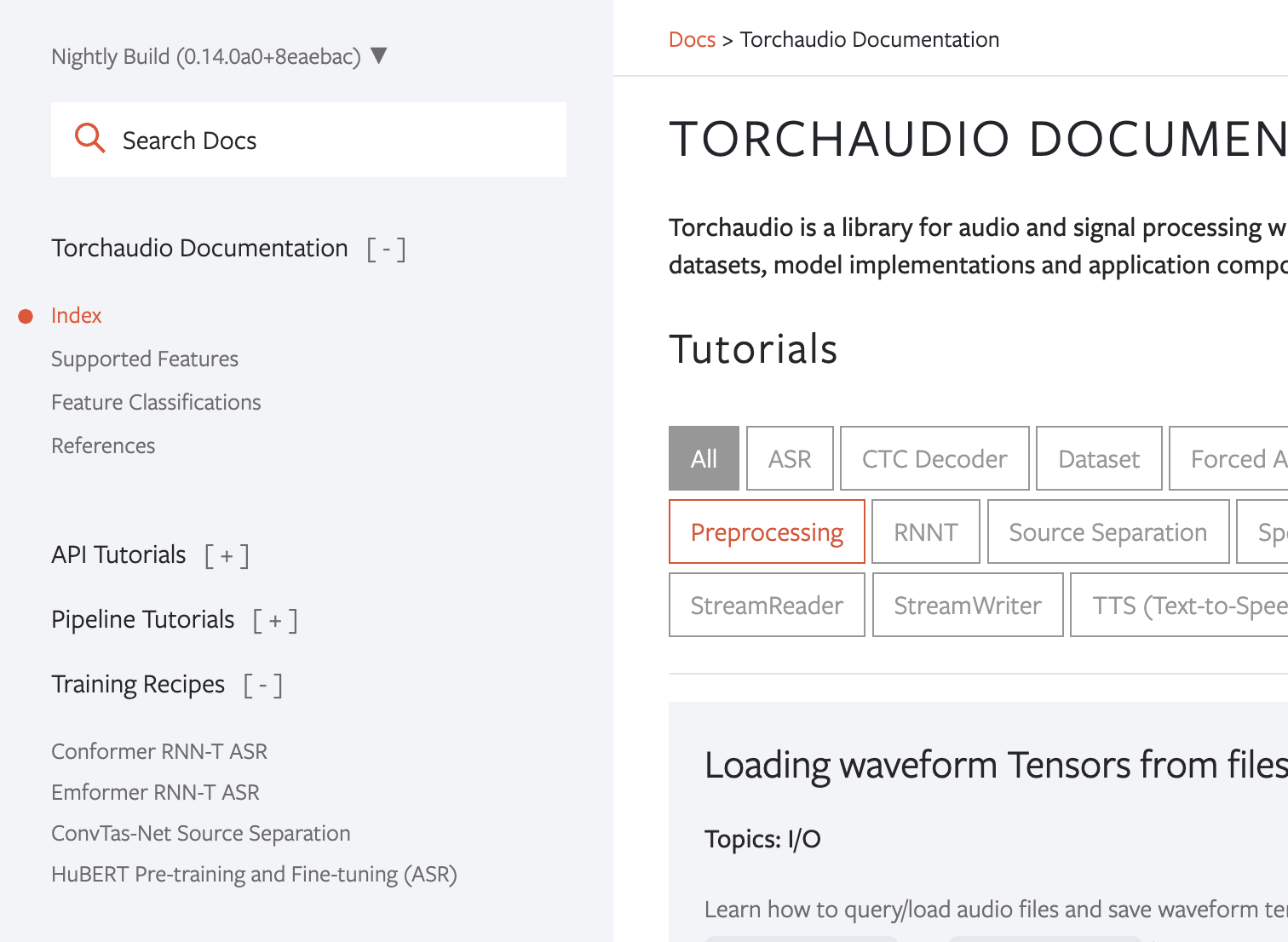
Task: Click the Docs breadcrumb link
Action: [692, 39]
